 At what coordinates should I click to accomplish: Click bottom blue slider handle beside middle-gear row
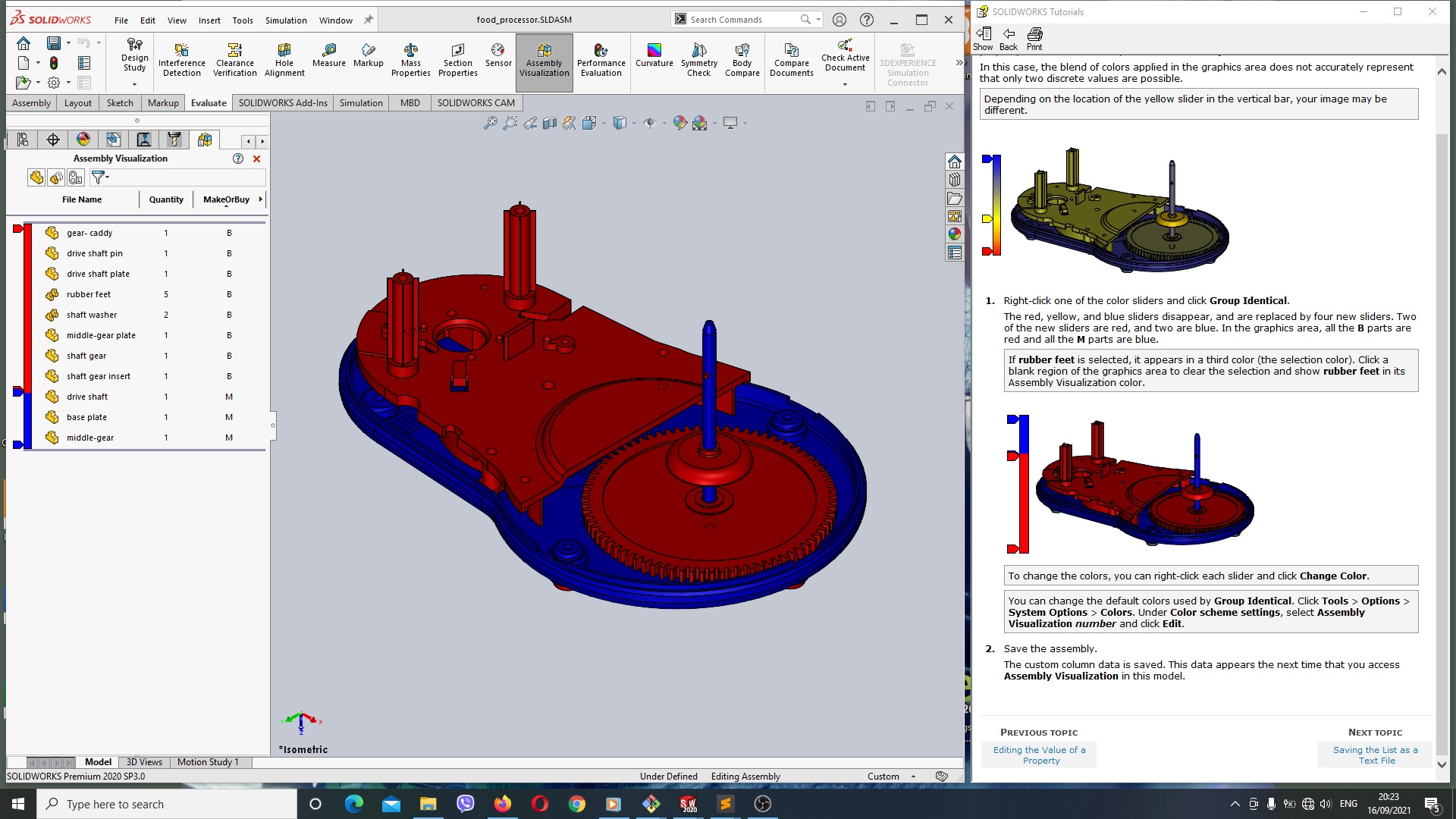pyautogui.click(x=17, y=444)
